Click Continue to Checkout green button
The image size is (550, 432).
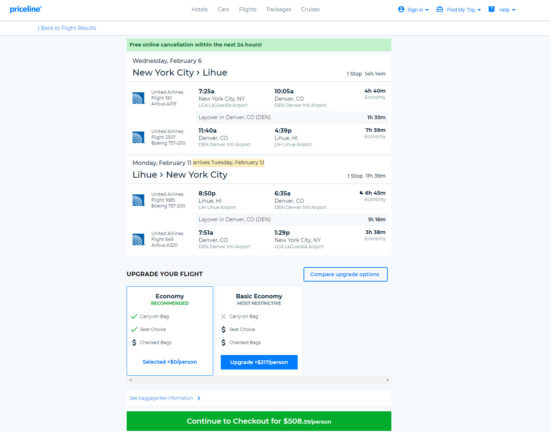(259, 421)
